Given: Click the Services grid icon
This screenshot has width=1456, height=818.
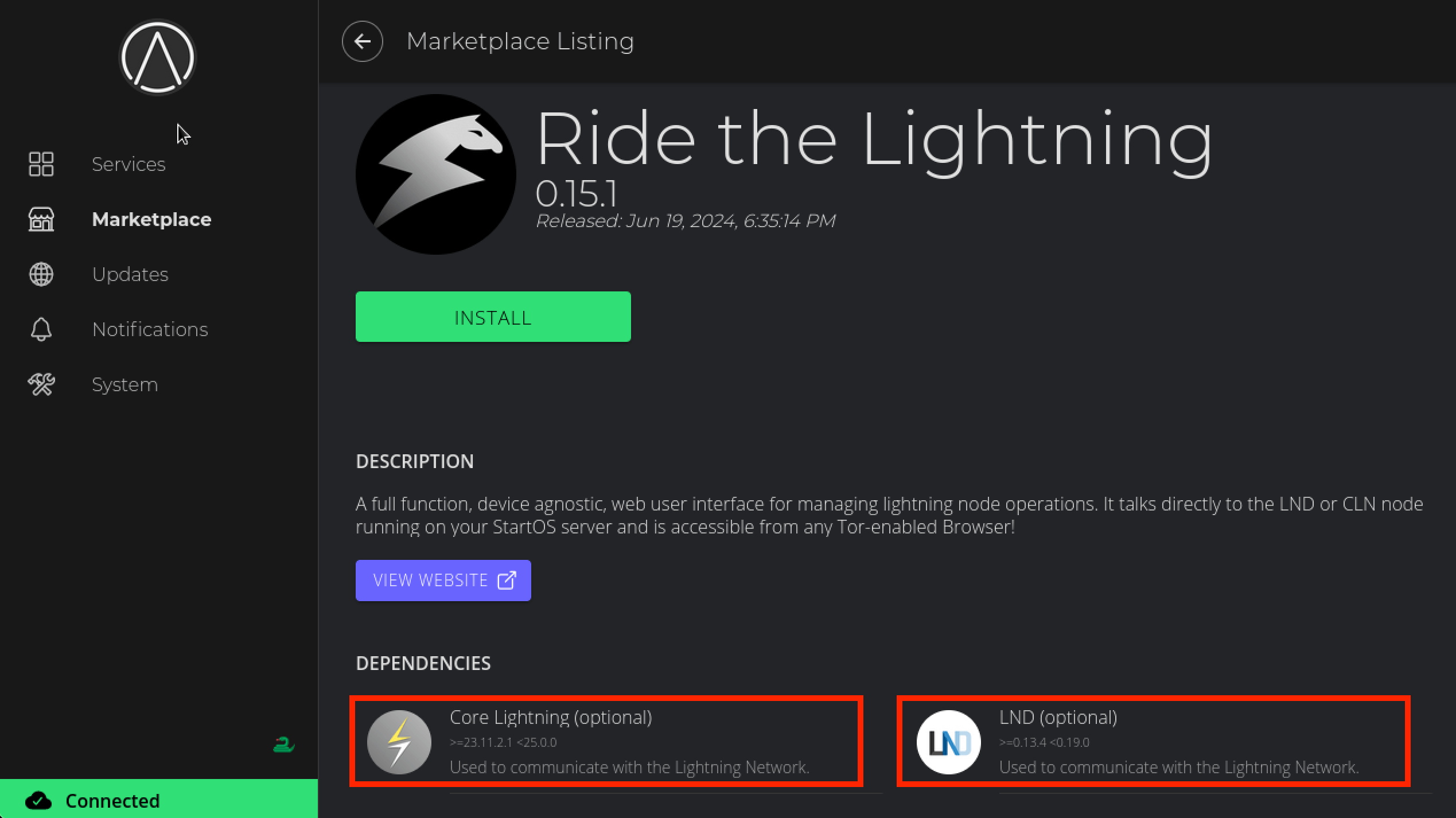Looking at the screenshot, I should [x=41, y=164].
